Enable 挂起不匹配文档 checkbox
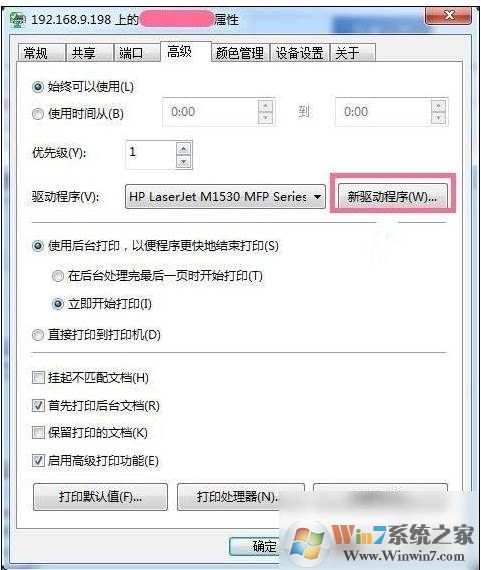 coord(38,378)
